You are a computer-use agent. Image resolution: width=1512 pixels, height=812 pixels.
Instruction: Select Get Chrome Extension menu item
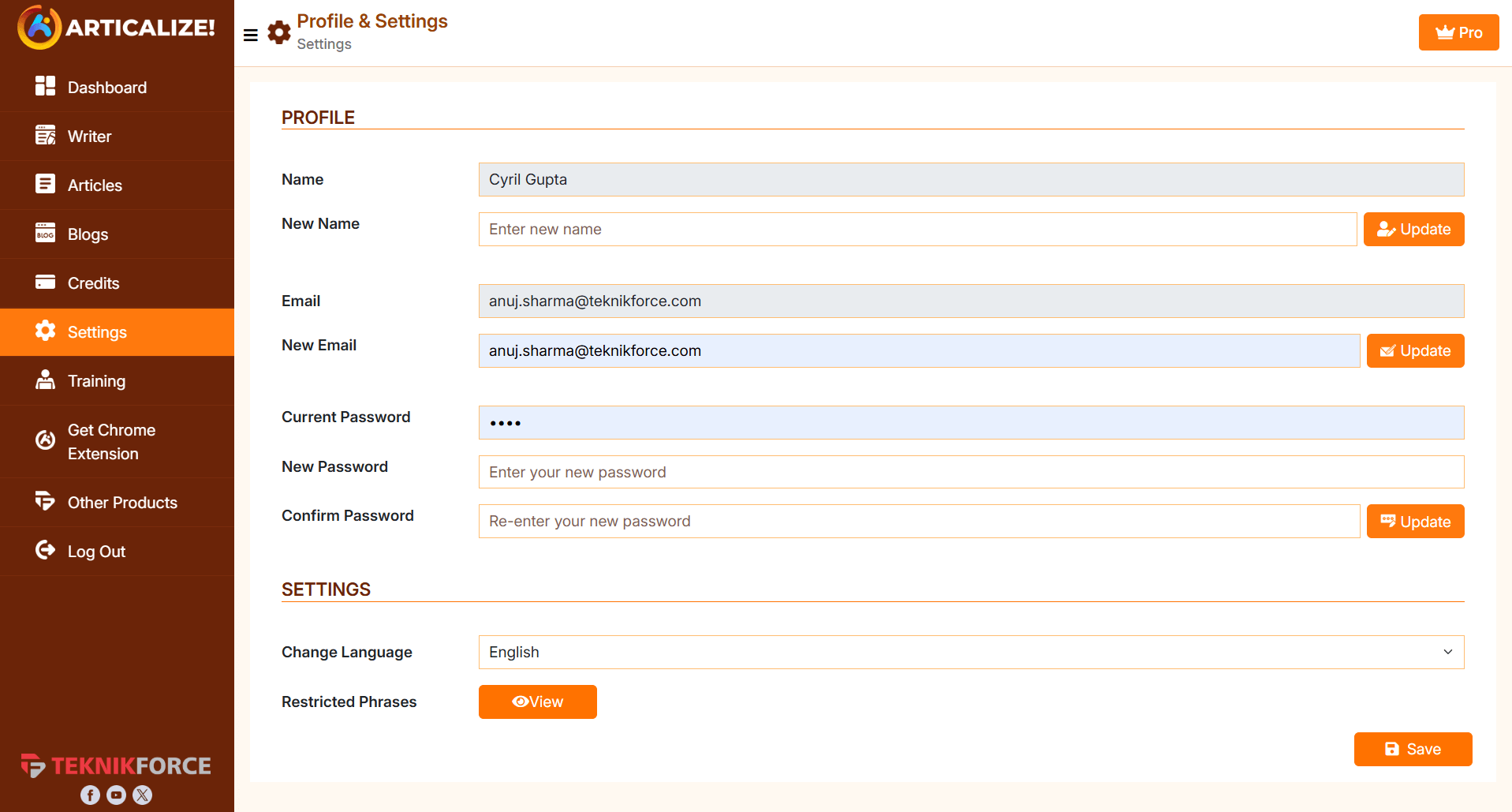111,441
